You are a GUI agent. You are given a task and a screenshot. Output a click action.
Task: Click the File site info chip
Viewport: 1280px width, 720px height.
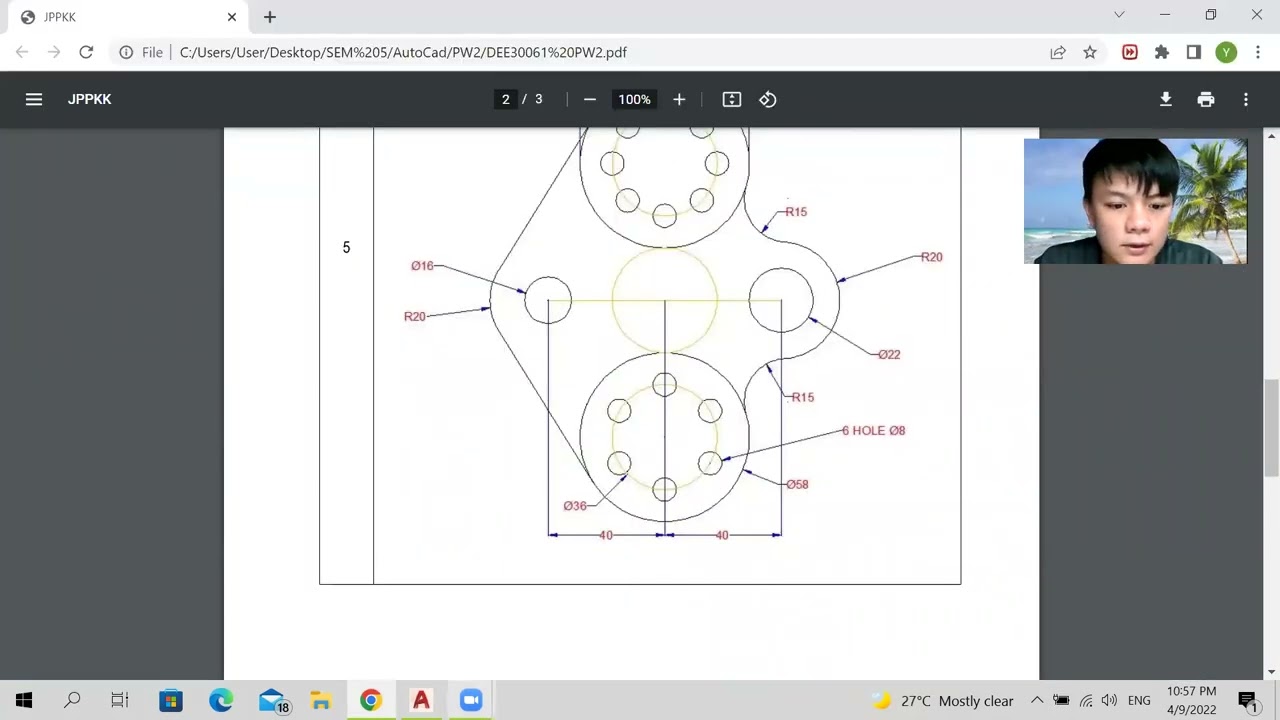pos(141,52)
